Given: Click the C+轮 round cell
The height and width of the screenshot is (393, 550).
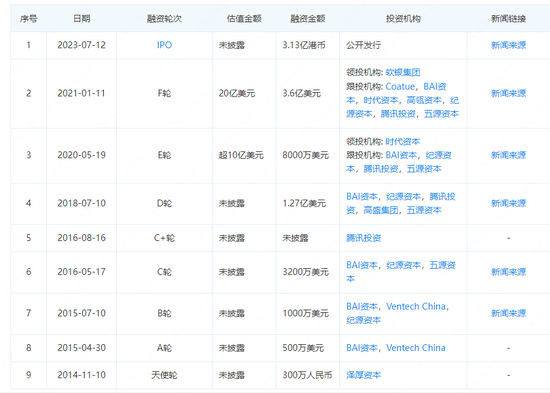Looking at the screenshot, I should point(164,238).
